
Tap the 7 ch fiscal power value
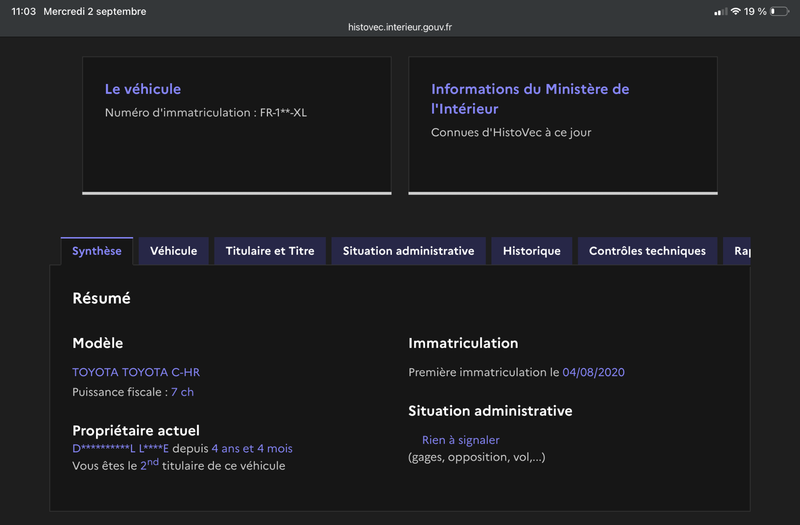(183, 392)
